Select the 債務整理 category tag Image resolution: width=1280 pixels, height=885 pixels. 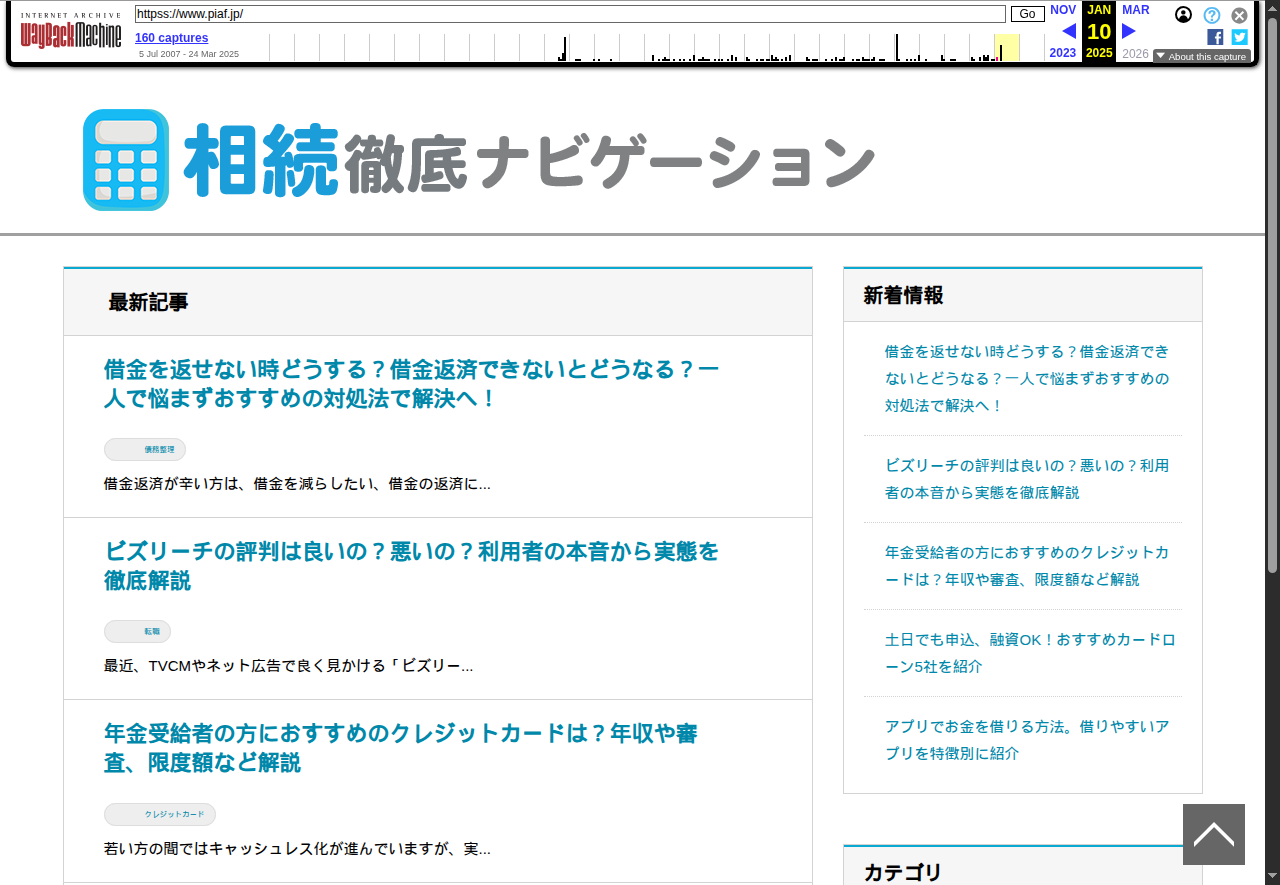click(x=145, y=450)
